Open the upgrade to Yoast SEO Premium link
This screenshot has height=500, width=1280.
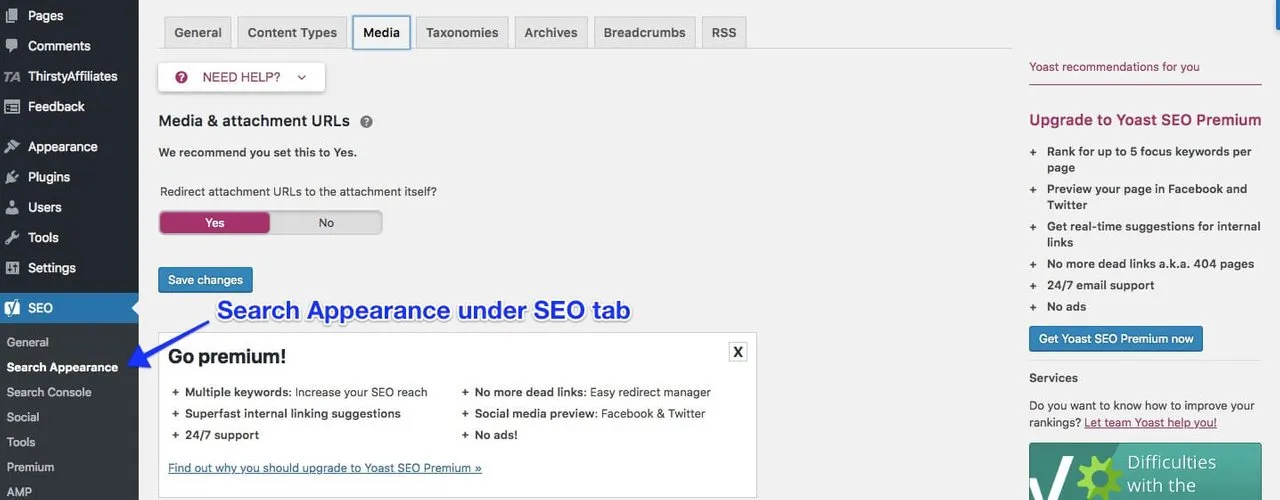click(325, 468)
